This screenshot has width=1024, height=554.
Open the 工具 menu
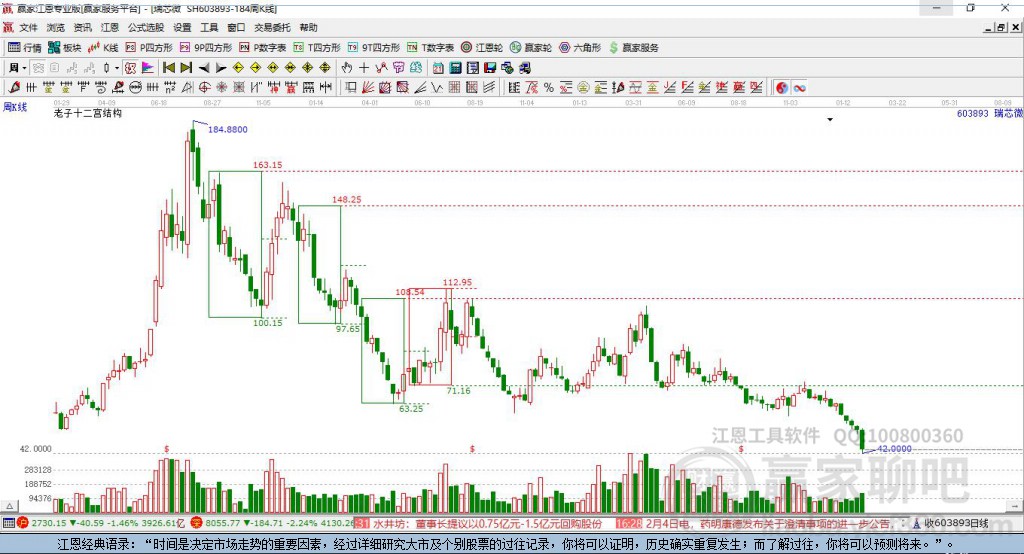point(209,27)
